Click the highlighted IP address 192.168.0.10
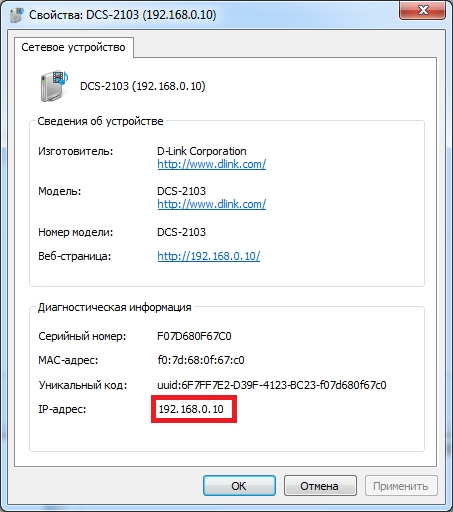This screenshot has height=512, width=453. [x=191, y=409]
